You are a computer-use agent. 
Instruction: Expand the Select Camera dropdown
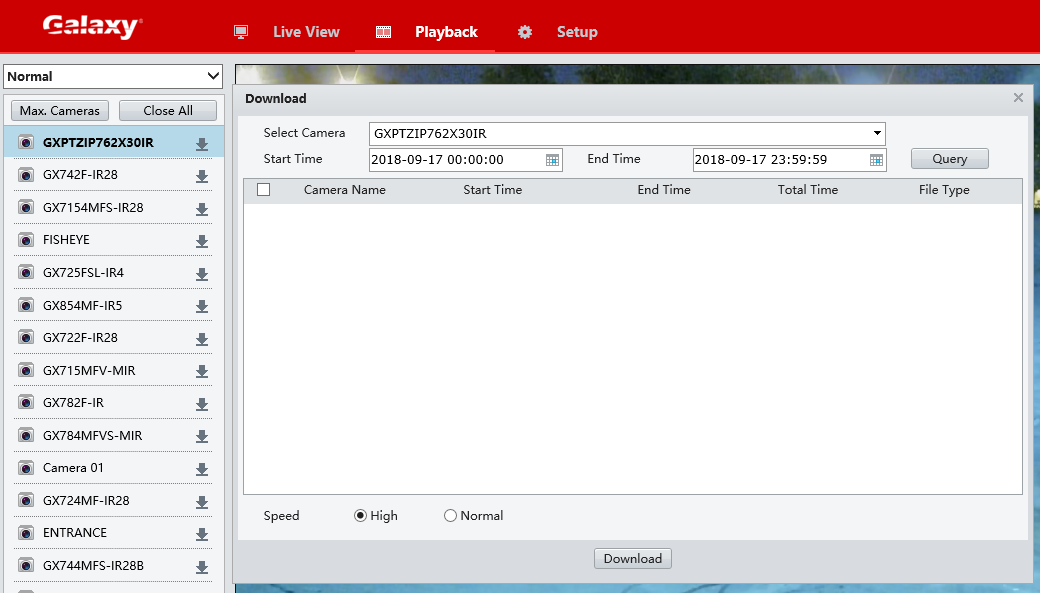pyautogui.click(x=877, y=133)
